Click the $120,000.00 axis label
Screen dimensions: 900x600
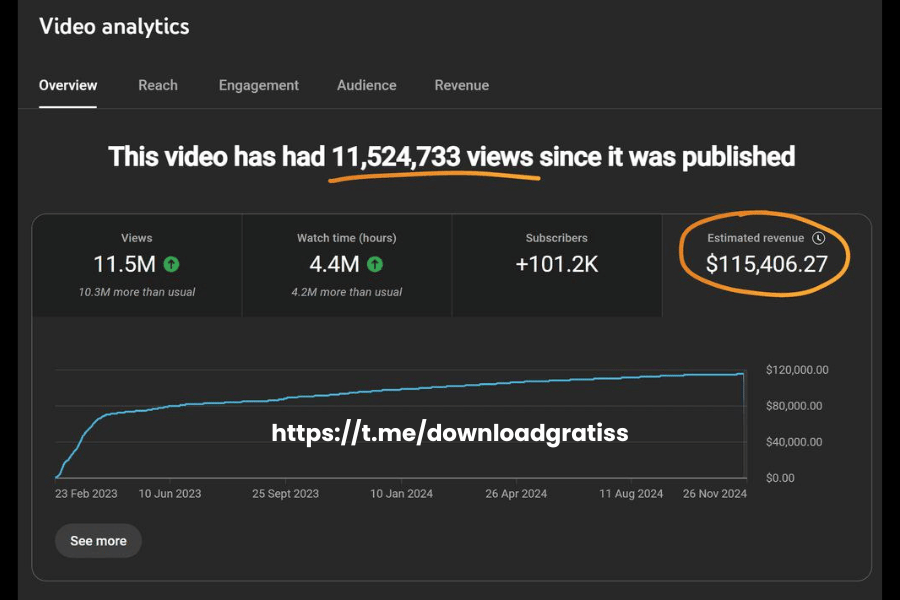[797, 370]
